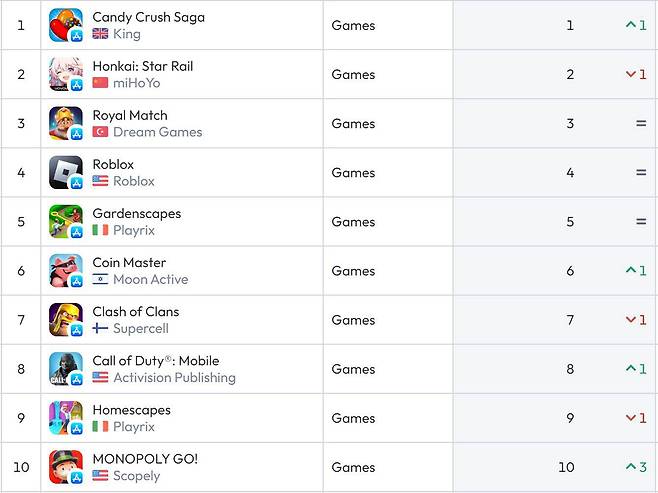658x493 pixels.
Task: Select the Royal Match app icon
Action: pyautogui.click(x=66, y=123)
